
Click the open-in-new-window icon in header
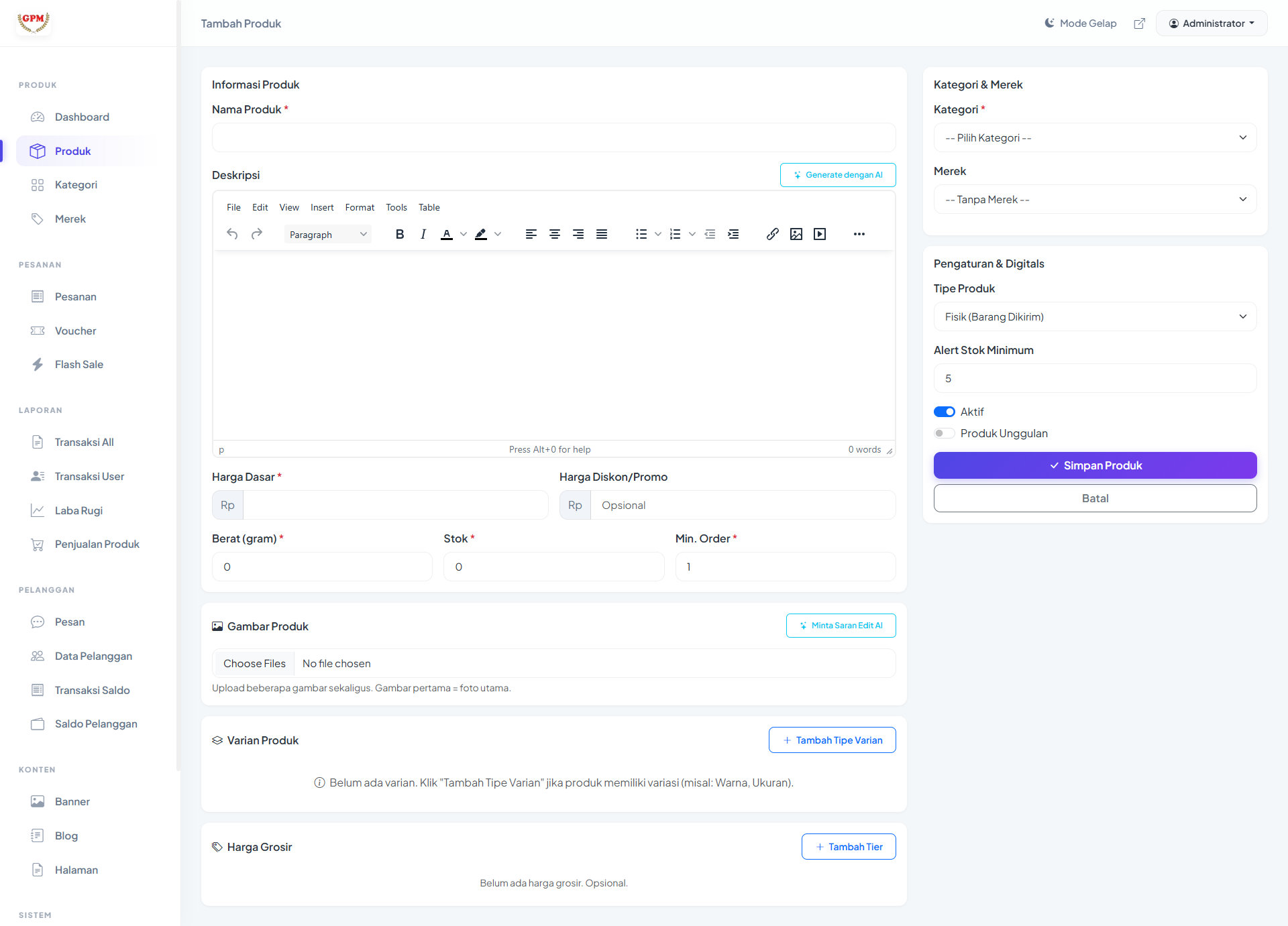coord(1140,23)
